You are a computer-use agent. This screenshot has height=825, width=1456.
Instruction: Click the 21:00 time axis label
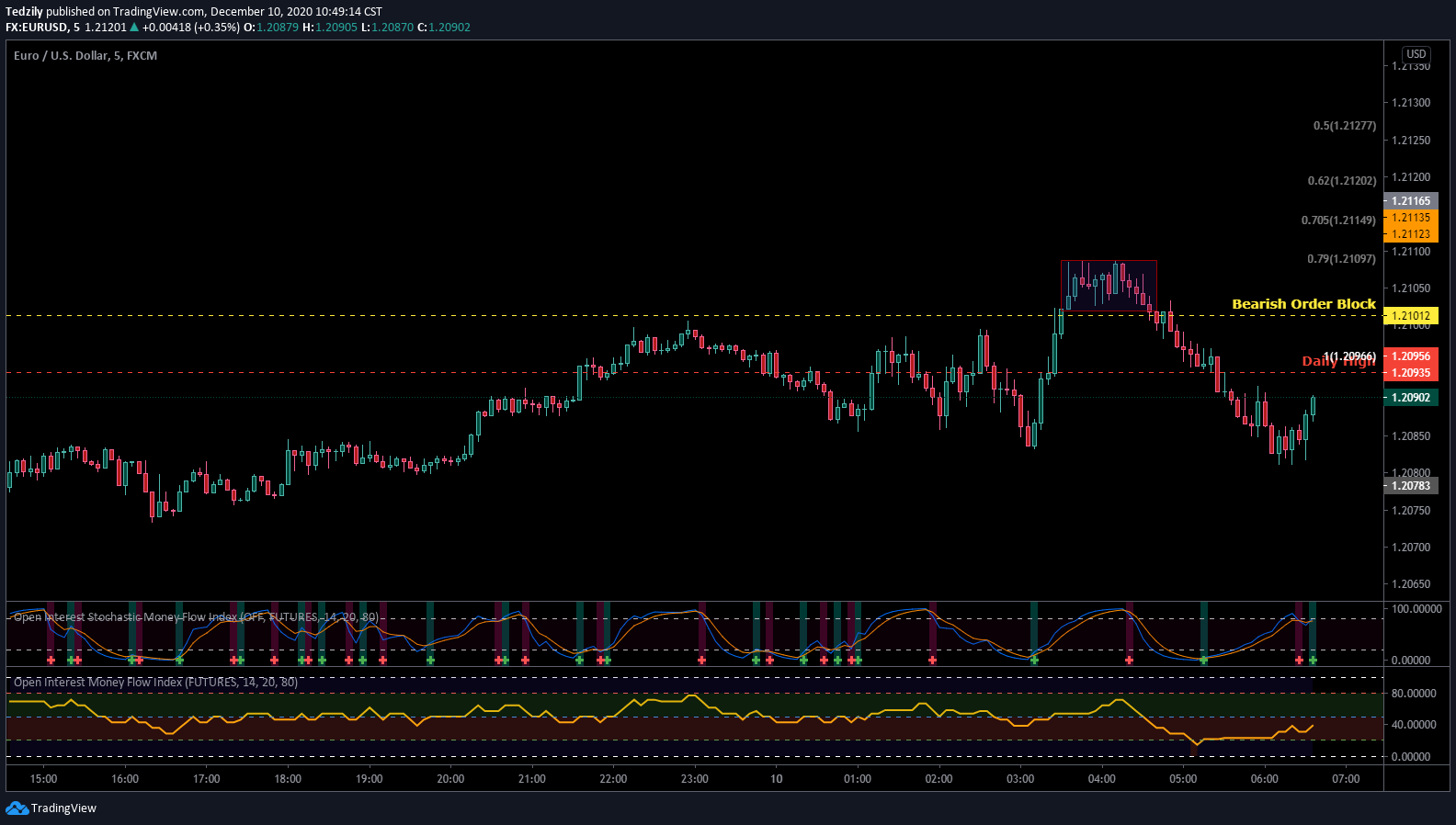(x=532, y=779)
